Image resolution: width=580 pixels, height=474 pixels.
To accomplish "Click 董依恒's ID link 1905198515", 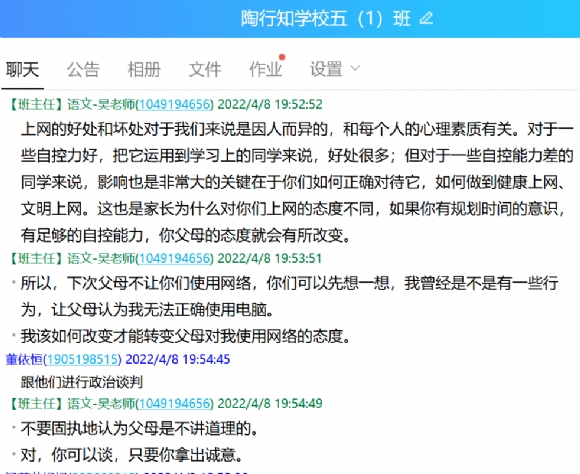I will (82, 359).
